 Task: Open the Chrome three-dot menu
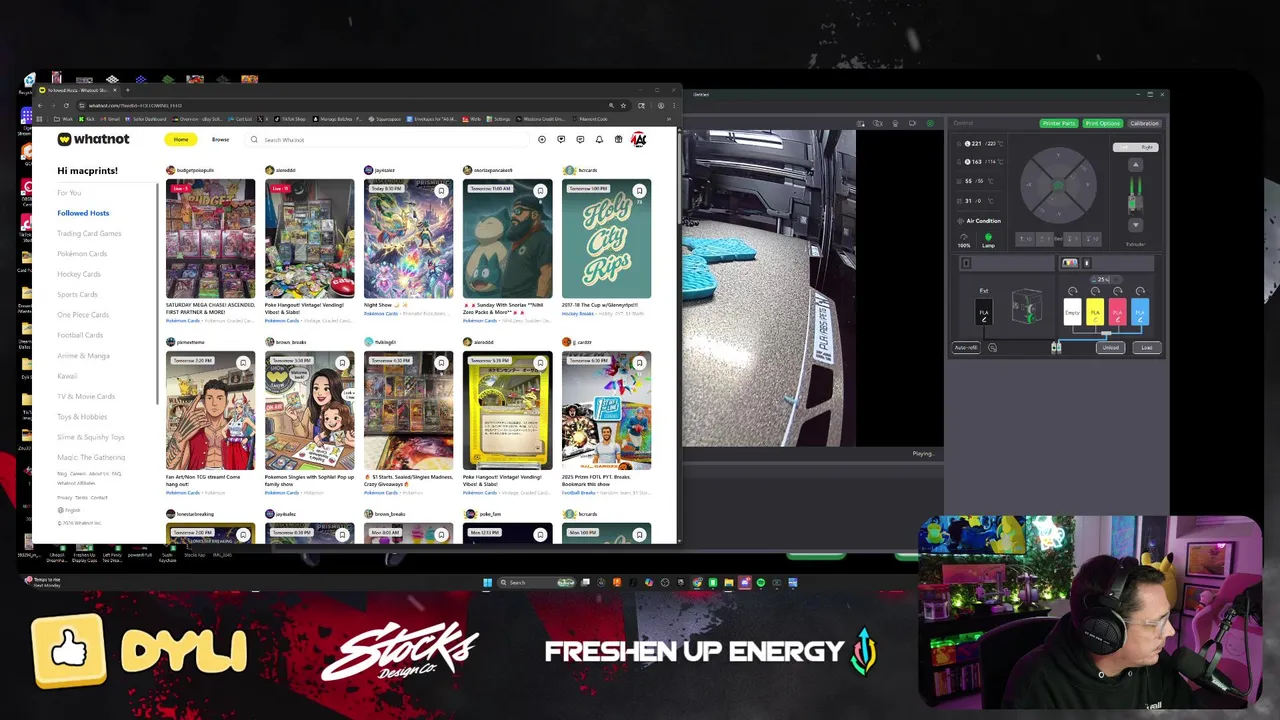(673, 105)
